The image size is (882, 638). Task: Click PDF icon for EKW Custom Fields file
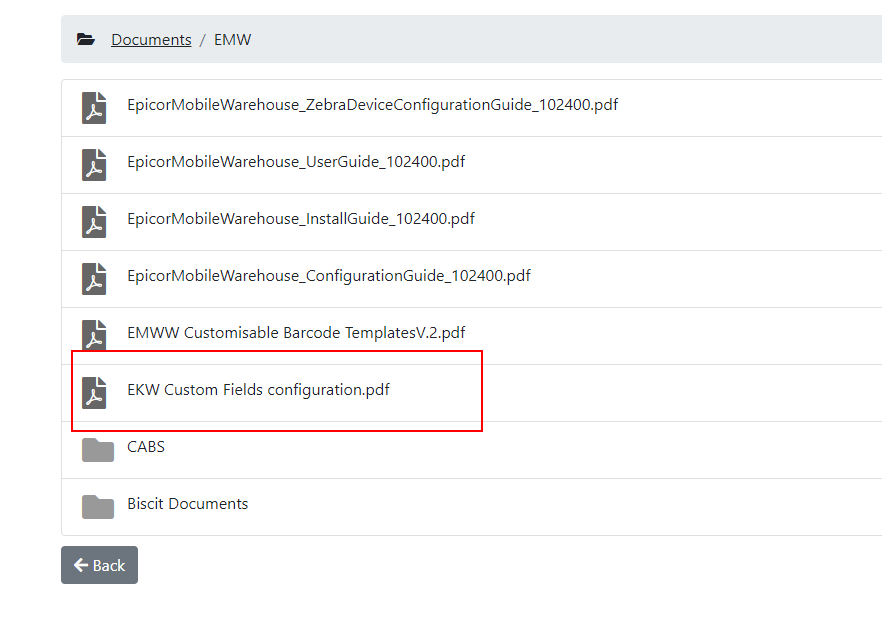coord(94,393)
